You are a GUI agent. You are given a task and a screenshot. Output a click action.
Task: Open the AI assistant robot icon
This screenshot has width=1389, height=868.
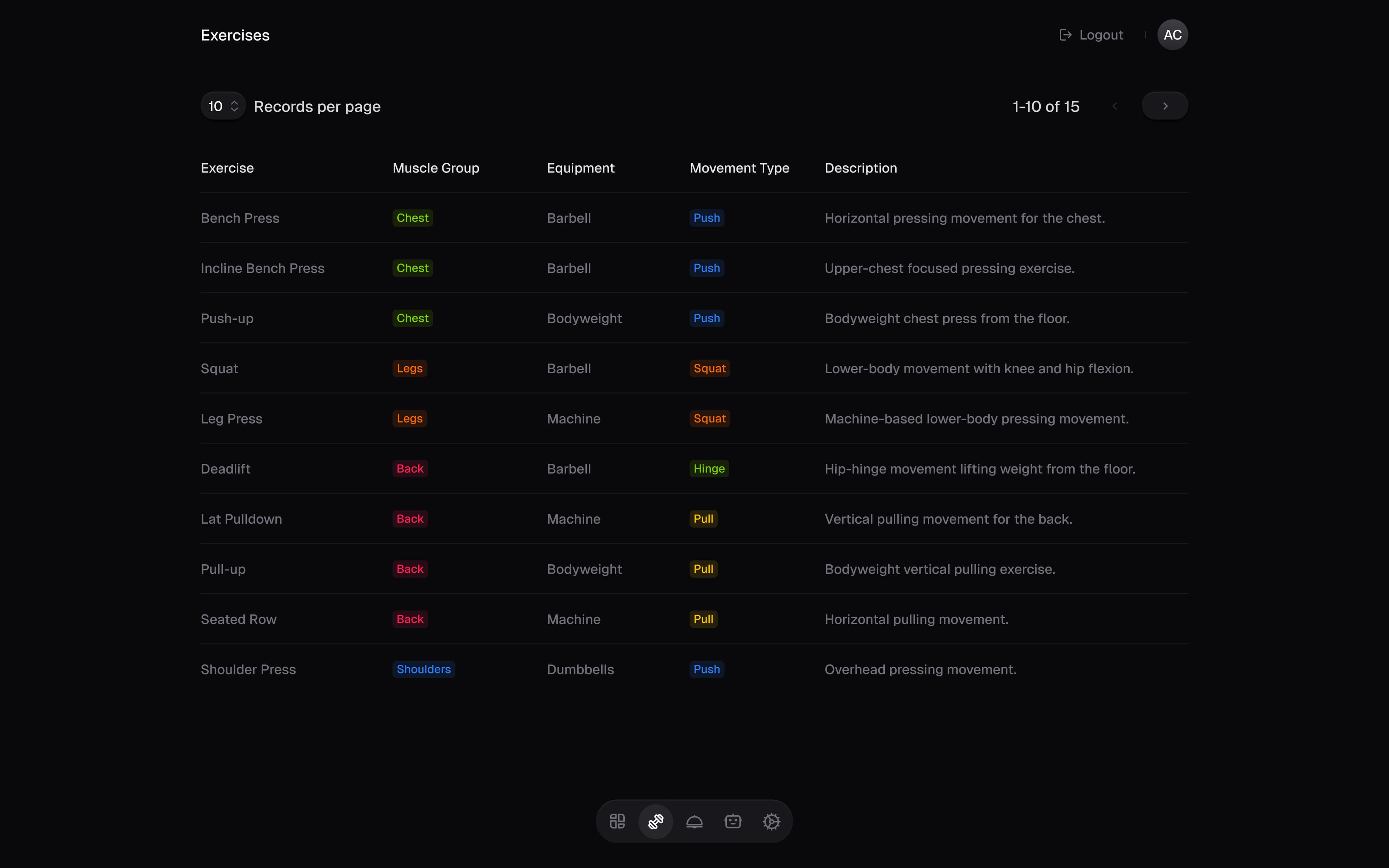click(732, 821)
